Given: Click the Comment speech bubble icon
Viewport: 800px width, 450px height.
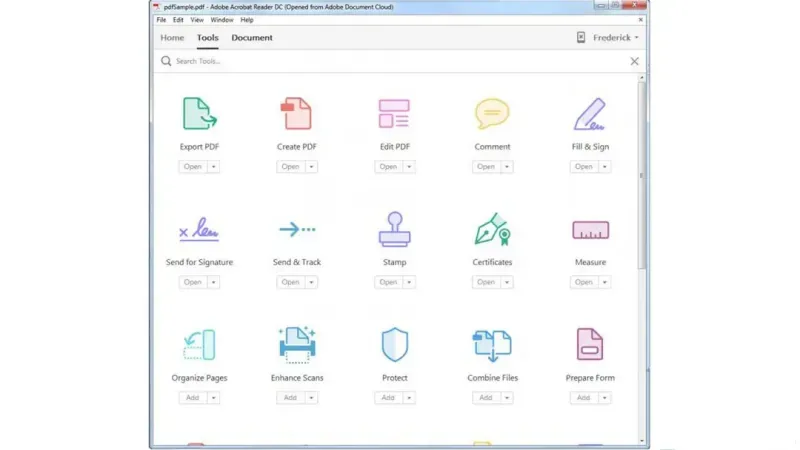Looking at the screenshot, I should point(492,113).
